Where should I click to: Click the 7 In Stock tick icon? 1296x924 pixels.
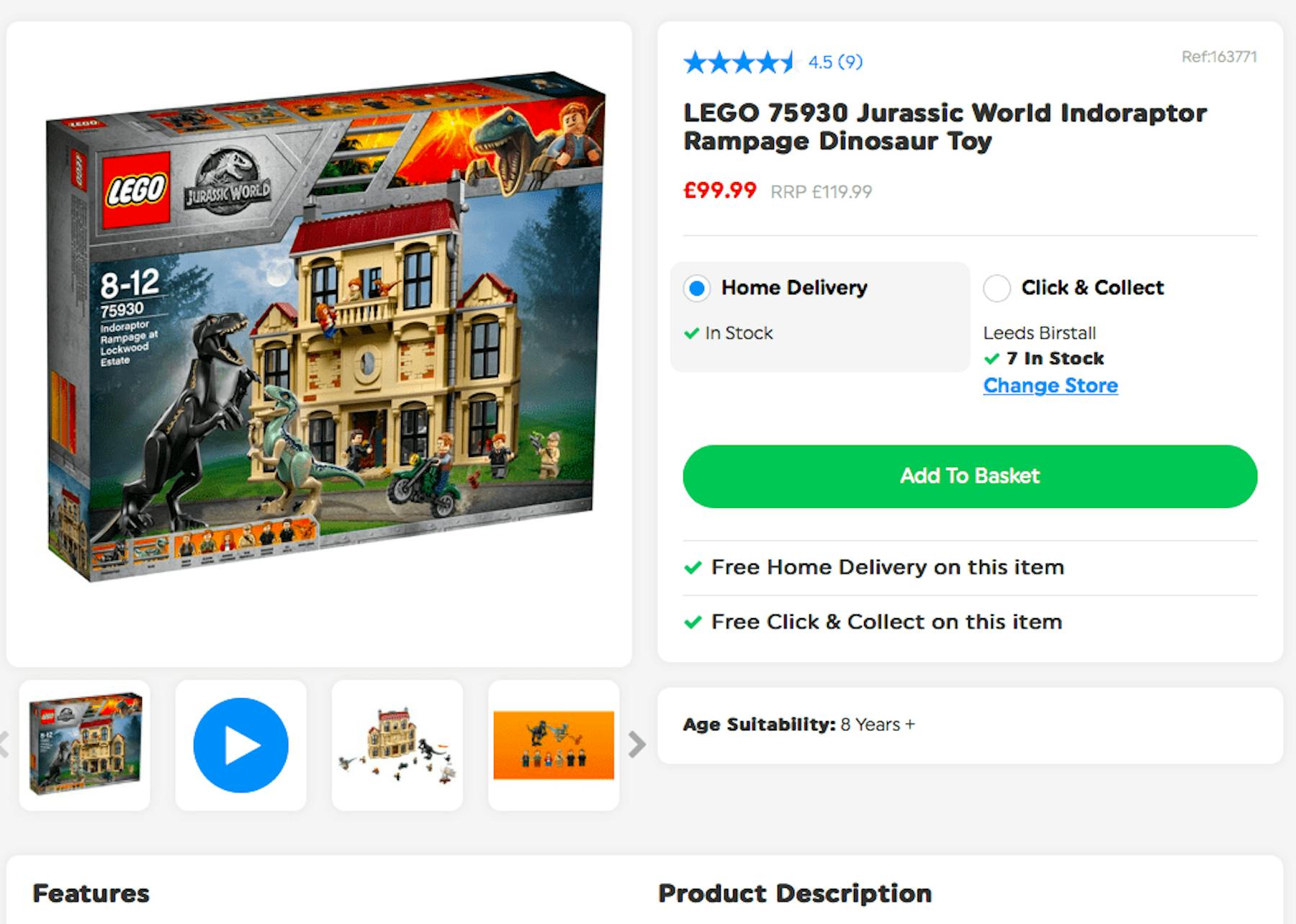tap(992, 358)
